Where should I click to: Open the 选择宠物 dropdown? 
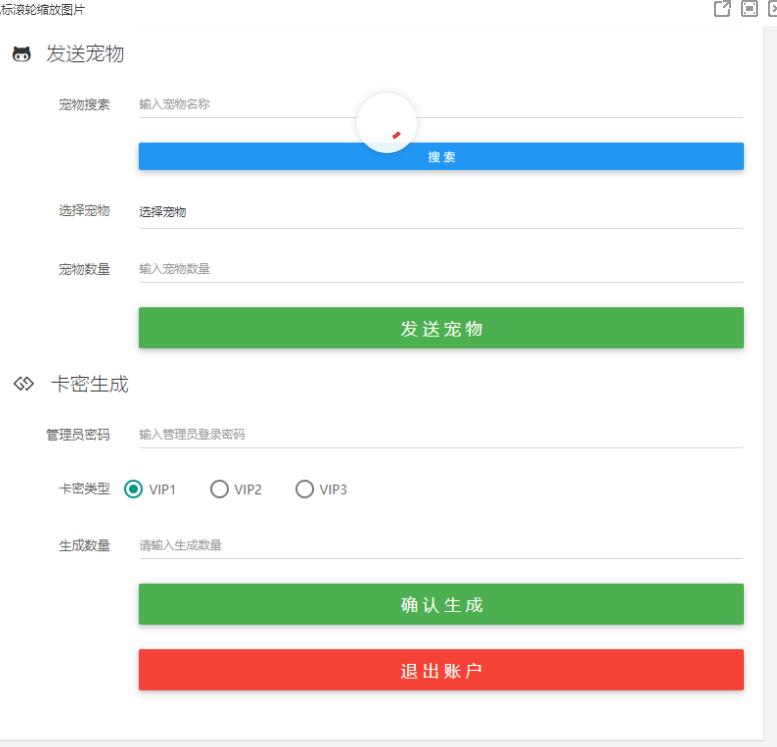coord(440,212)
